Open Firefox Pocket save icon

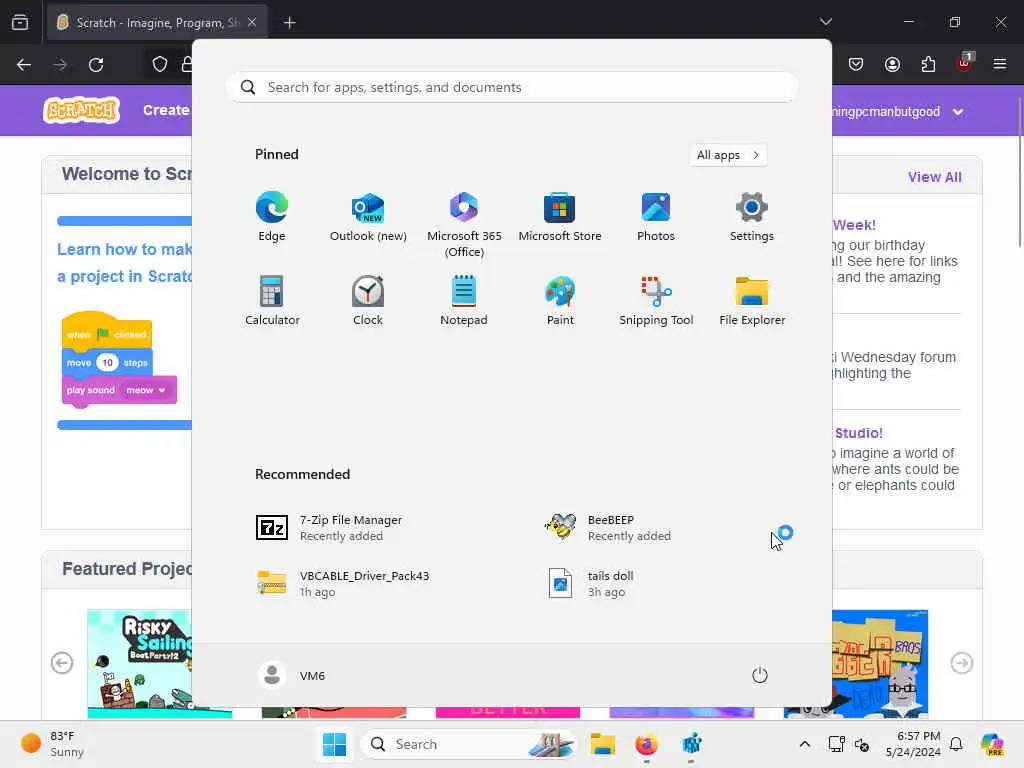point(856,64)
